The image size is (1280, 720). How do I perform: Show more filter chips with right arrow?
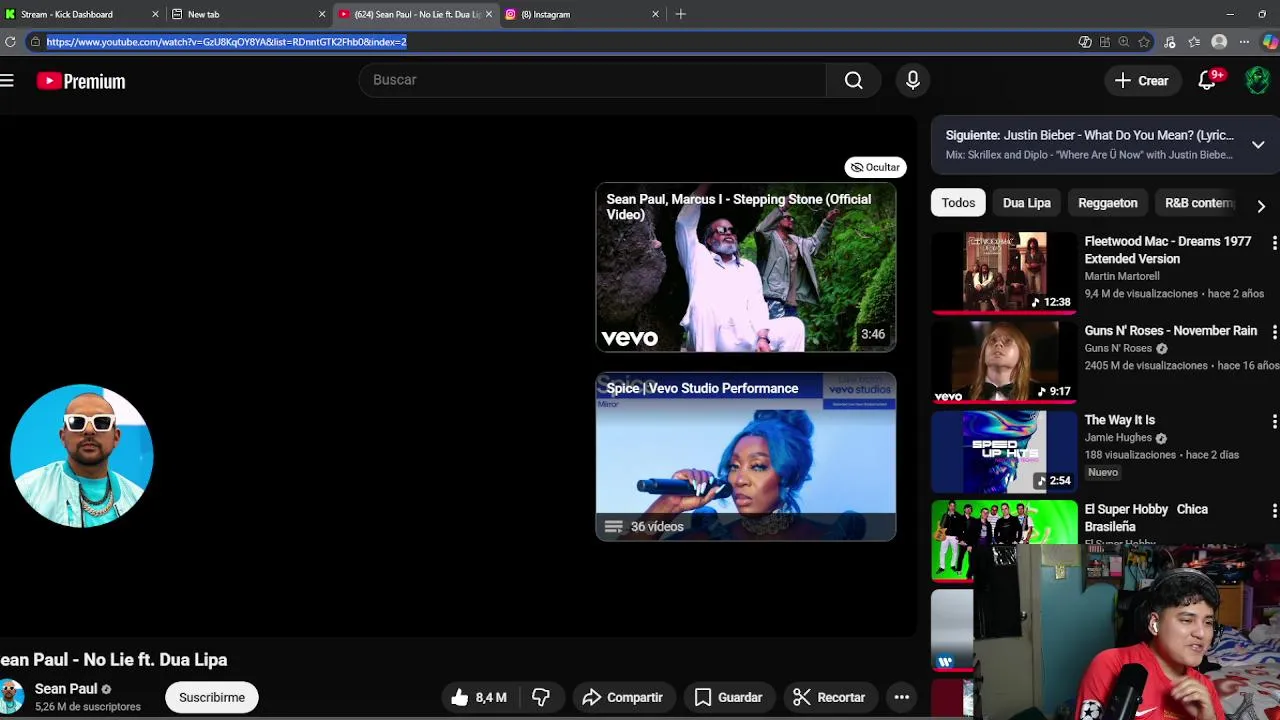1261,206
